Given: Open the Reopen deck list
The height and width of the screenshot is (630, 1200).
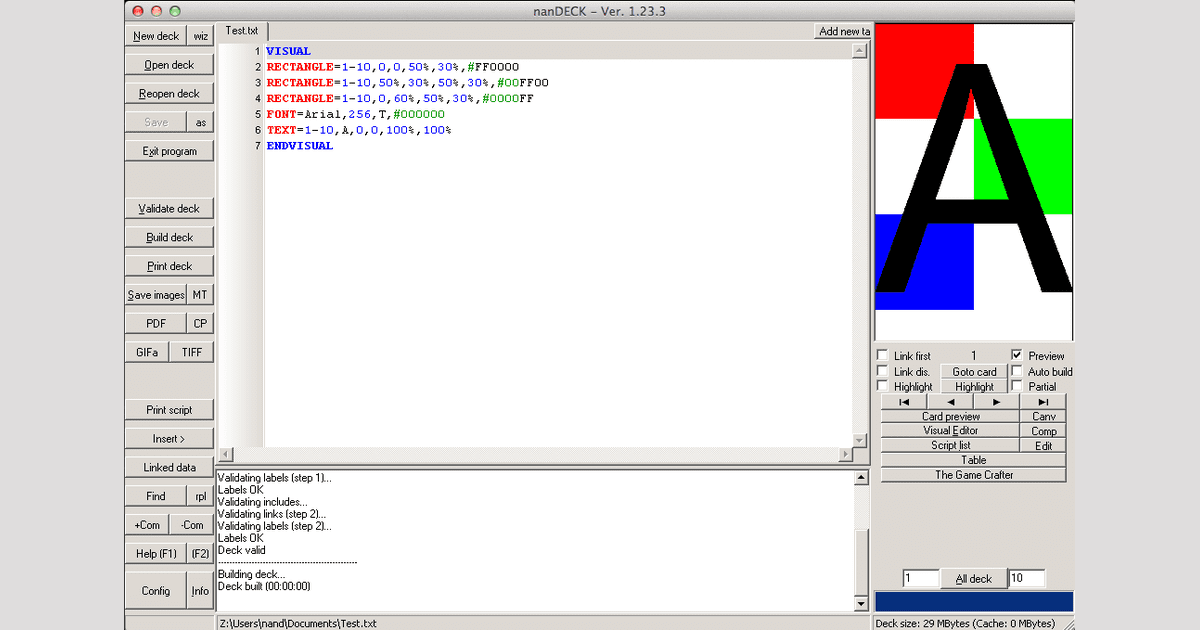Looking at the screenshot, I should point(169,93).
